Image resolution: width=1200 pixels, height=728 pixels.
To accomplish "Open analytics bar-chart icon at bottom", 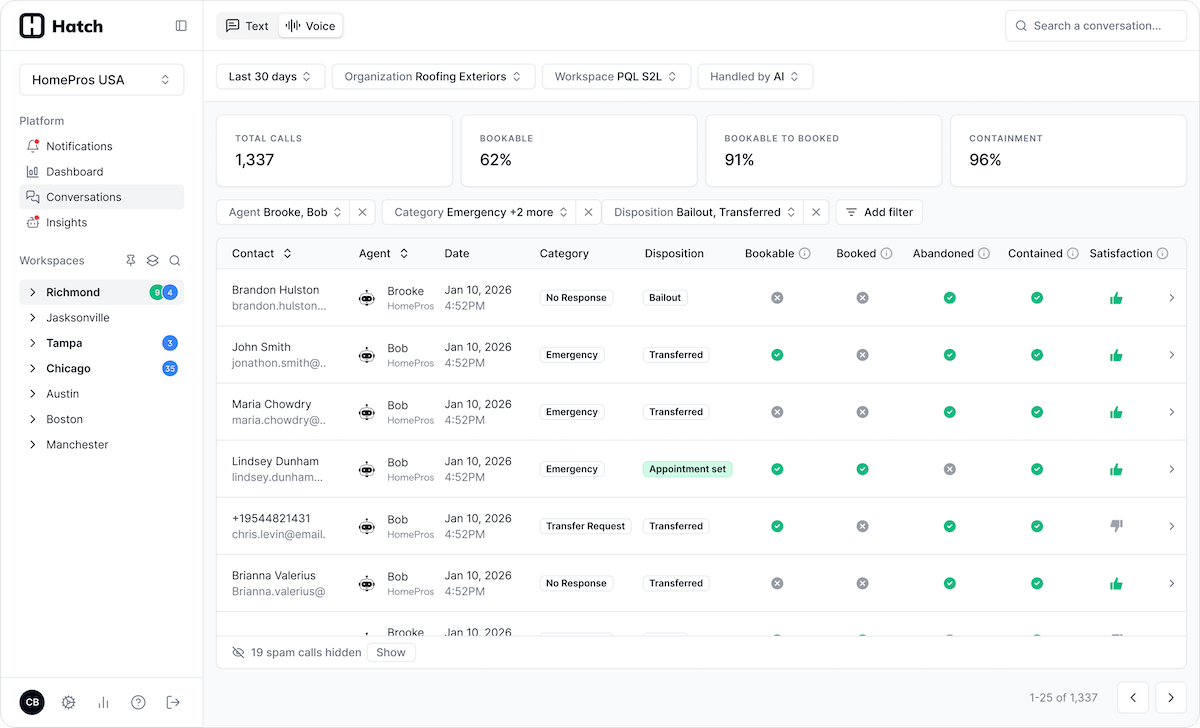I will point(103,702).
